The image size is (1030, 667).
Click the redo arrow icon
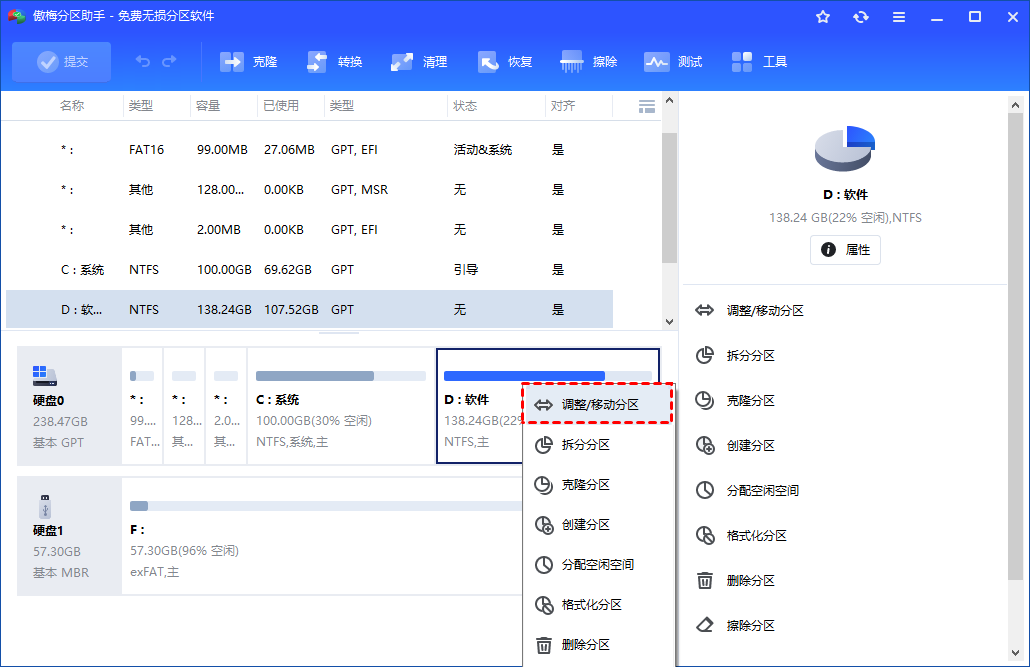(x=168, y=61)
